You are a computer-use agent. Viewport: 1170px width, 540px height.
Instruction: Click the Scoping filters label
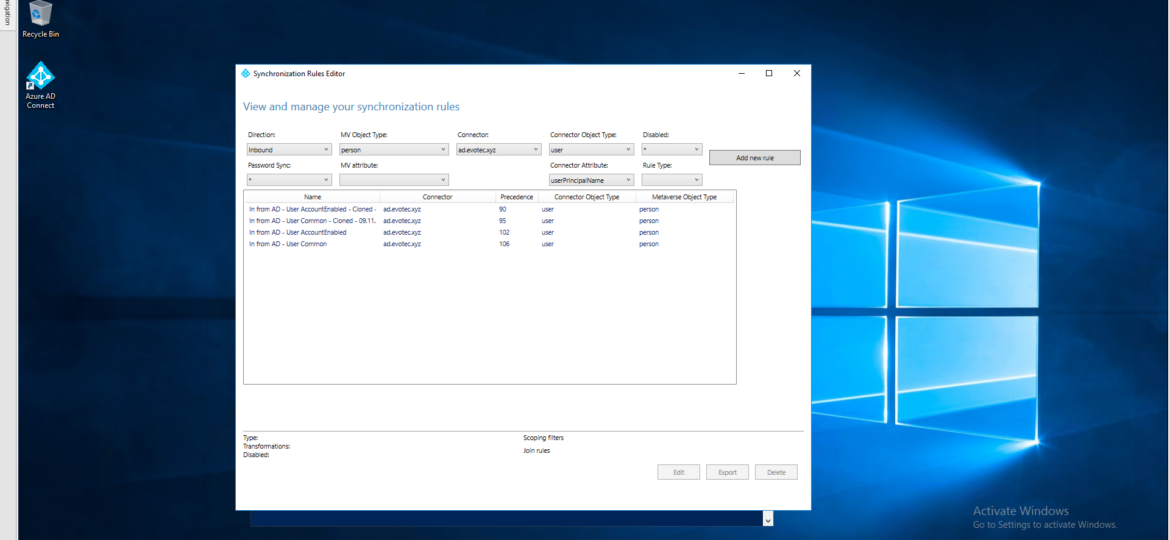click(543, 438)
